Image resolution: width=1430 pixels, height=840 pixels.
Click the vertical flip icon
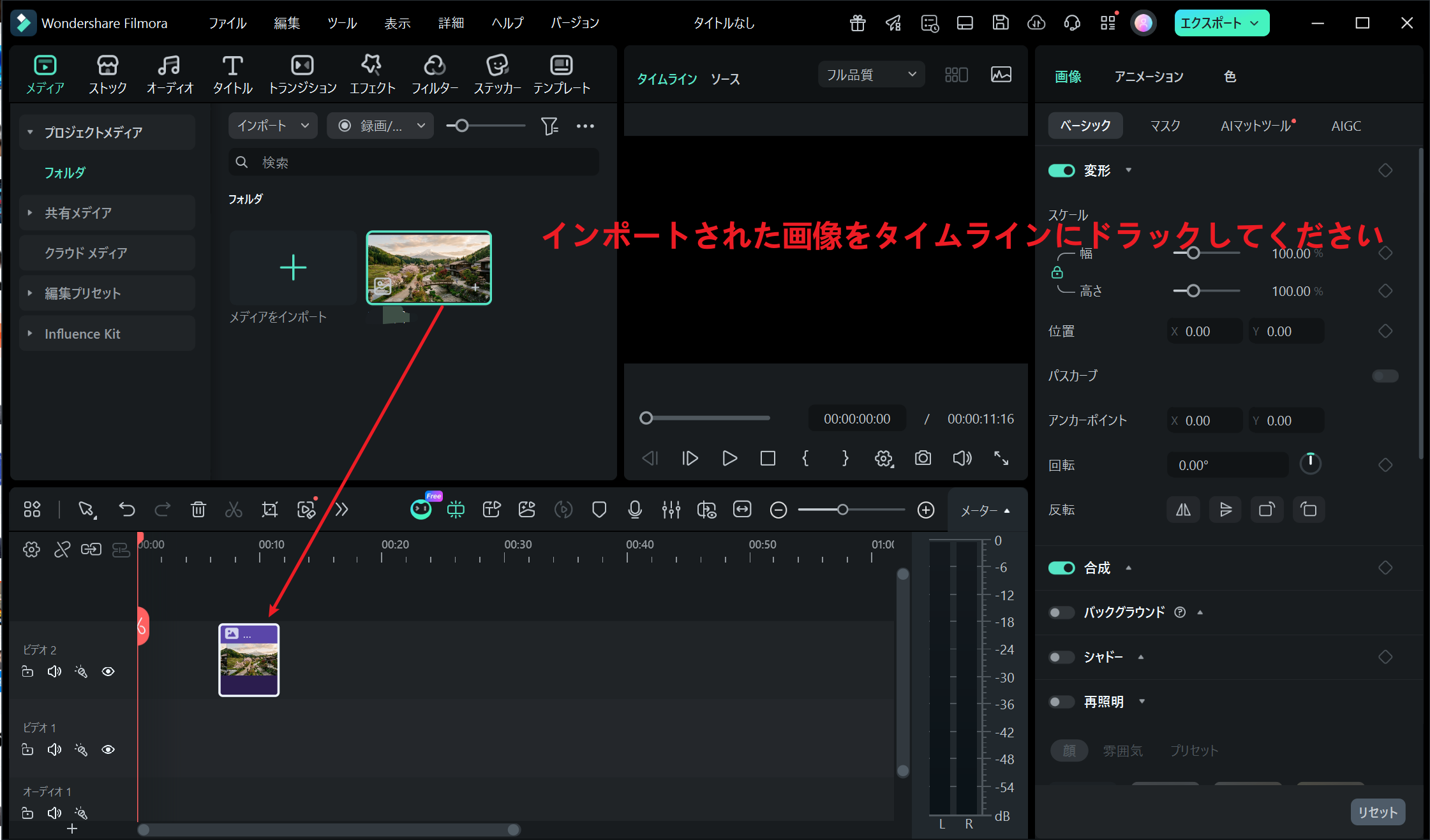1225,510
